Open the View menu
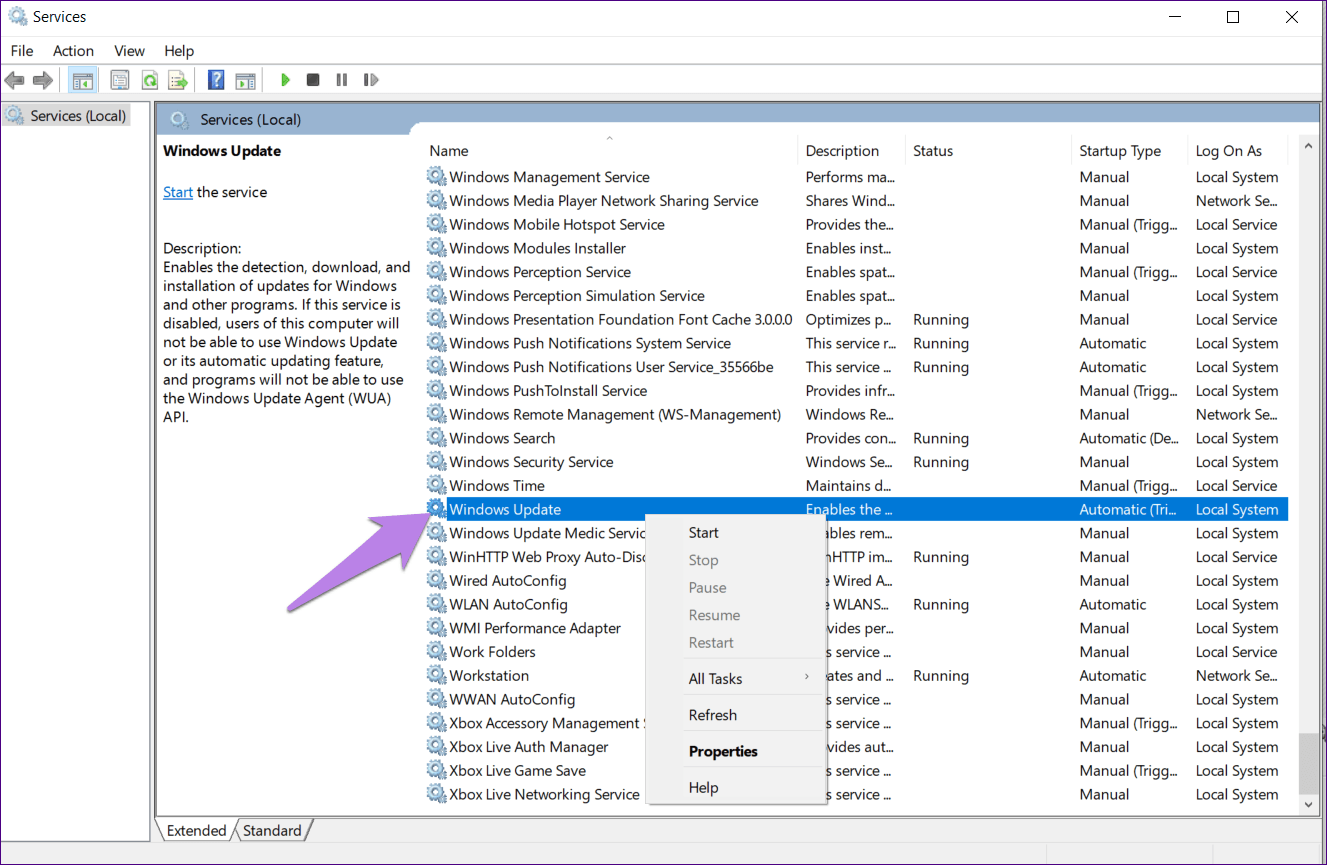The image size is (1327, 865). click(130, 51)
